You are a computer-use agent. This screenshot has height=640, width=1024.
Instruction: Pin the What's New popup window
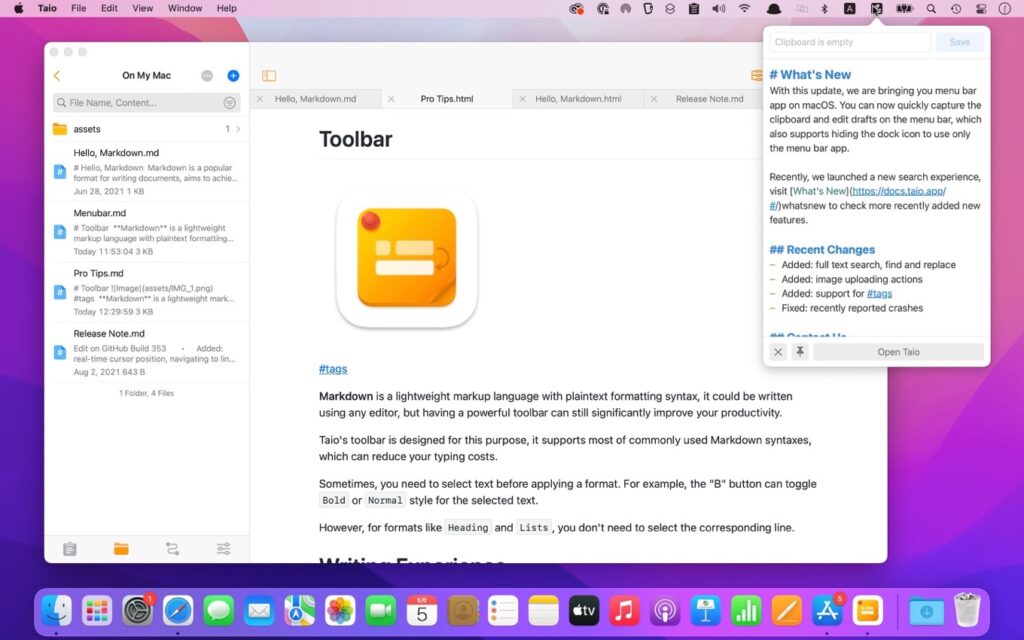coord(801,352)
